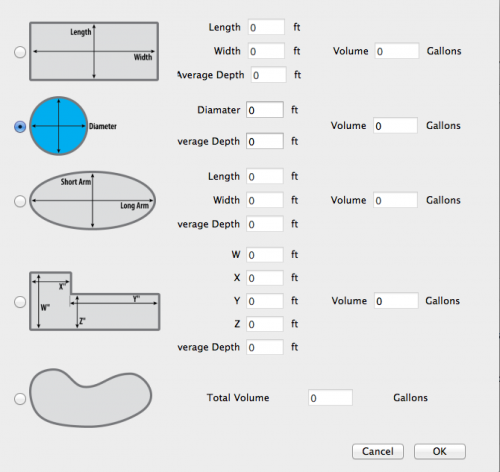Click the OK button
Viewport: 500px width, 472px height.
(x=440, y=451)
